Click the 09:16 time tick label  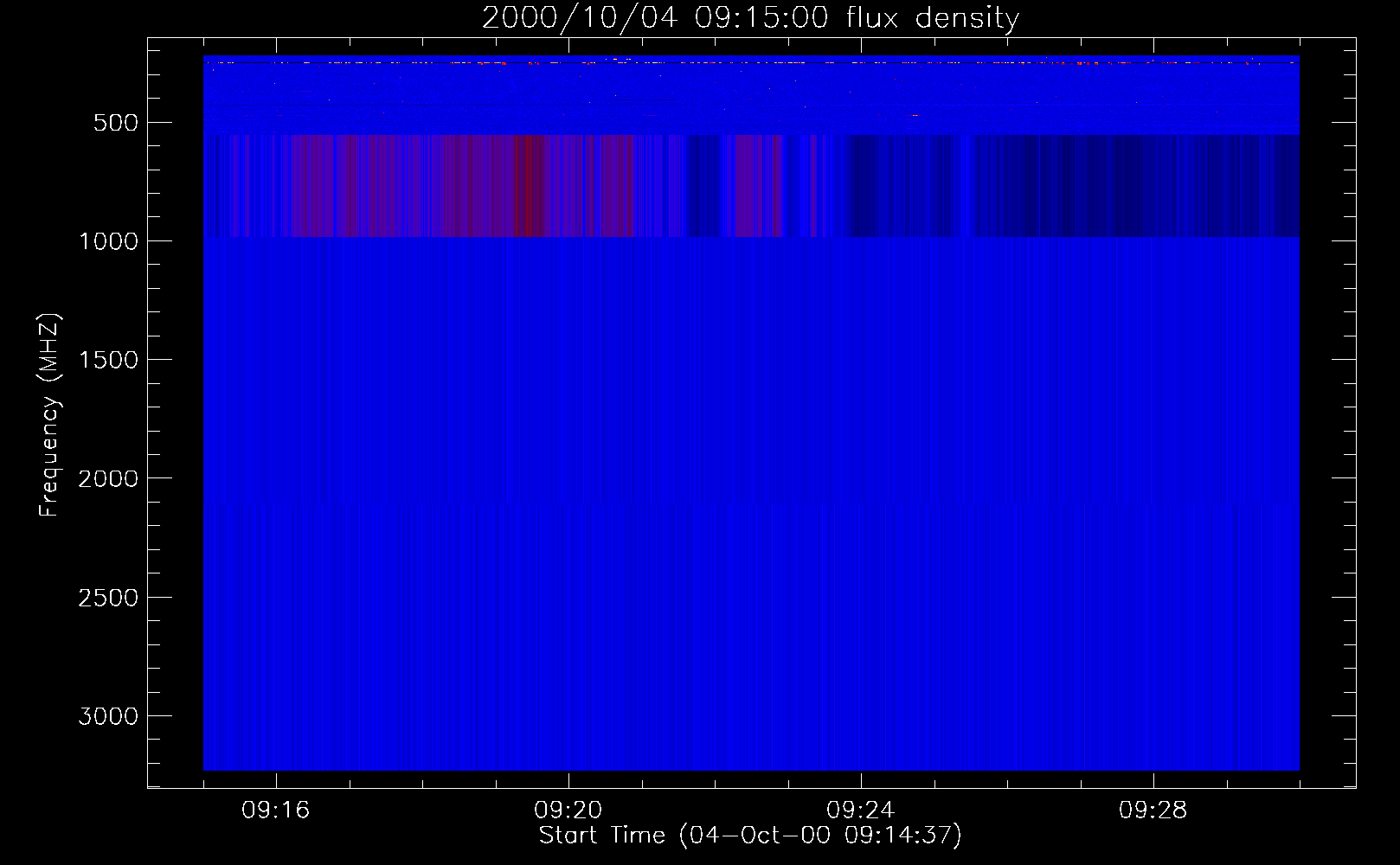275,811
